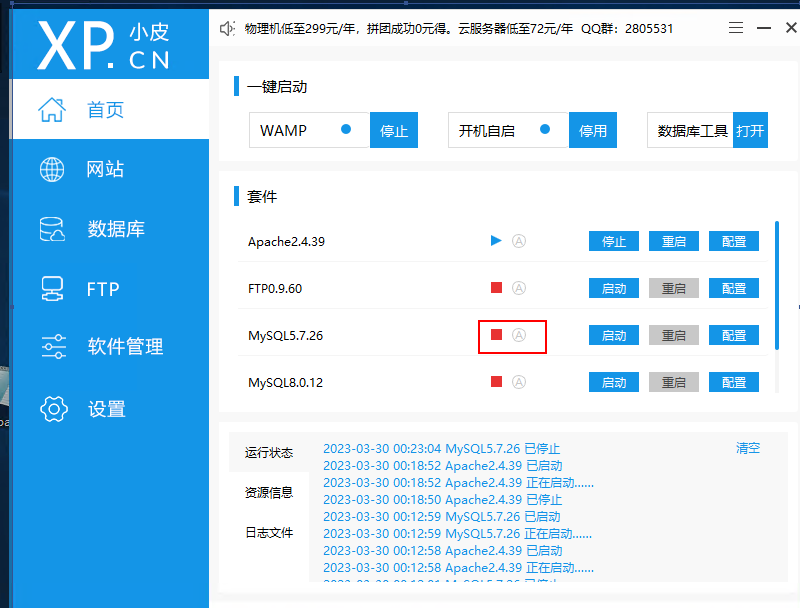This screenshot has height=608, width=800.
Task: Toggle MySQL8.0.12 auto-start A icon
Action: point(519,382)
